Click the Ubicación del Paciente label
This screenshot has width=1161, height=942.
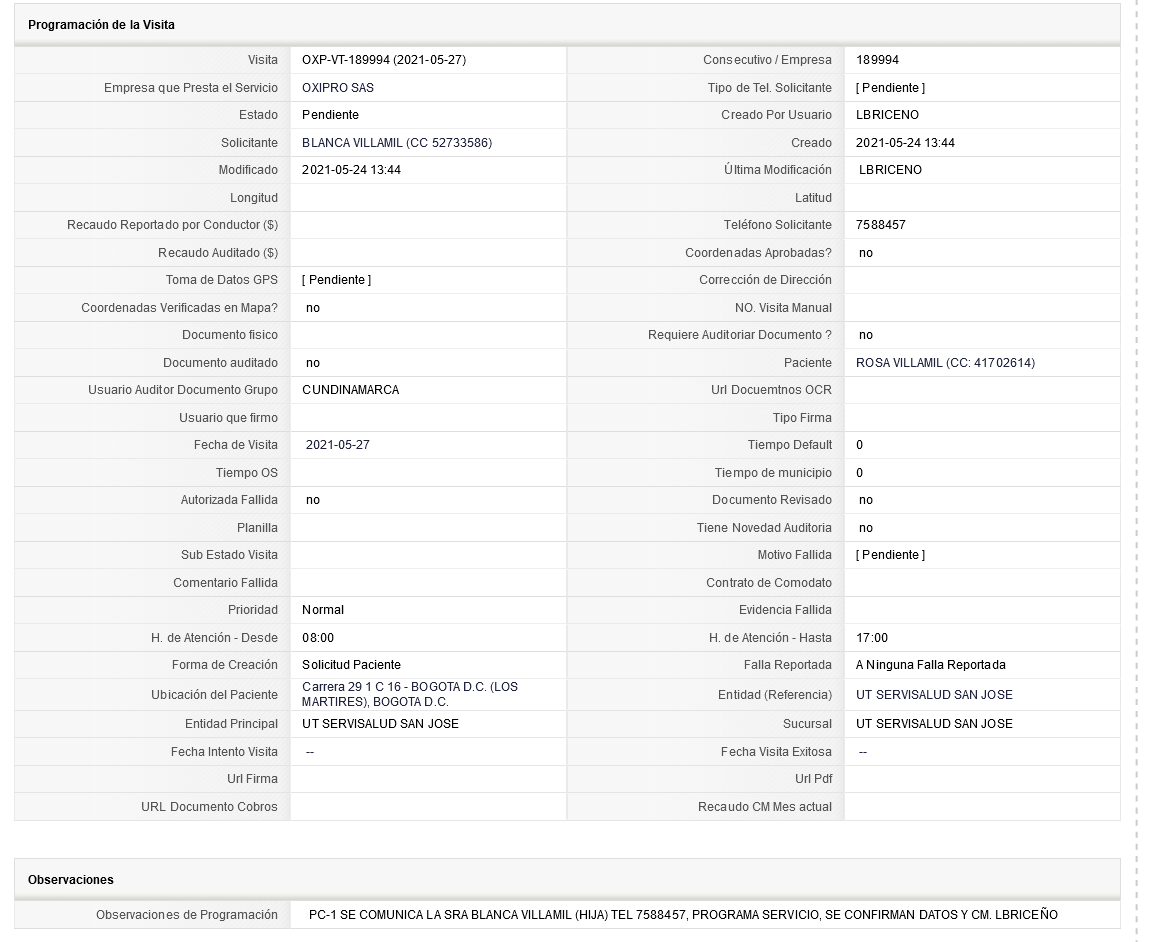(215, 695)
